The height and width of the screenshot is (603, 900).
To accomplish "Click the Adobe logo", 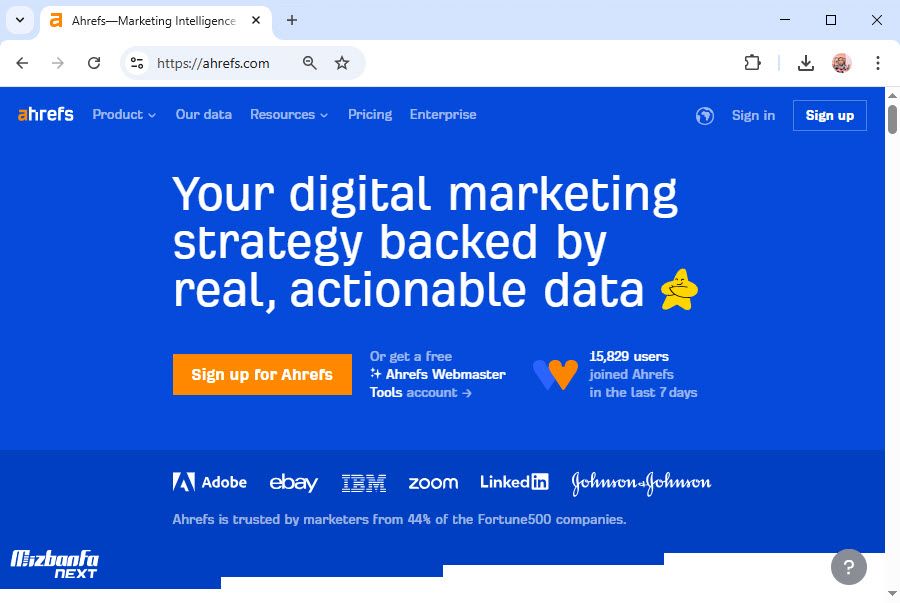I will point(210,482).
